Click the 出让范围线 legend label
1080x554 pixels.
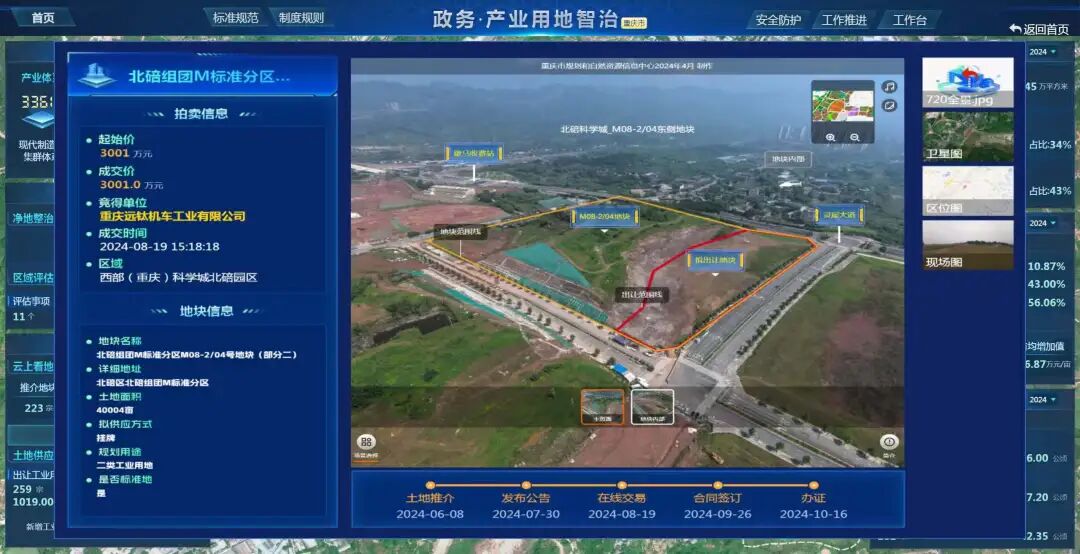click(x=642, y=295)
